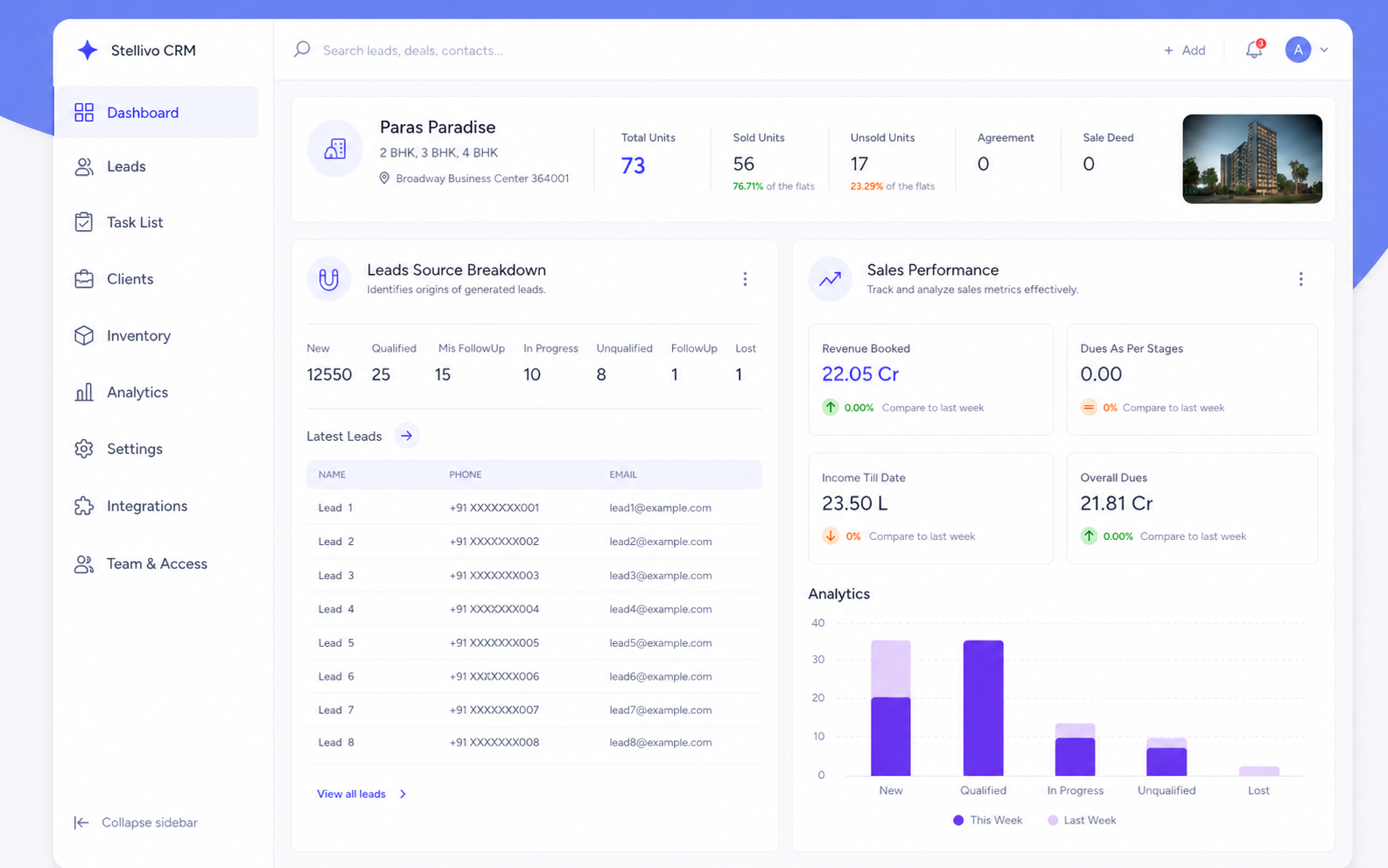Toggle This Week legend swatch
Image resolution: width=1388 pixels, height=868 pixels.
pos(958,821)
